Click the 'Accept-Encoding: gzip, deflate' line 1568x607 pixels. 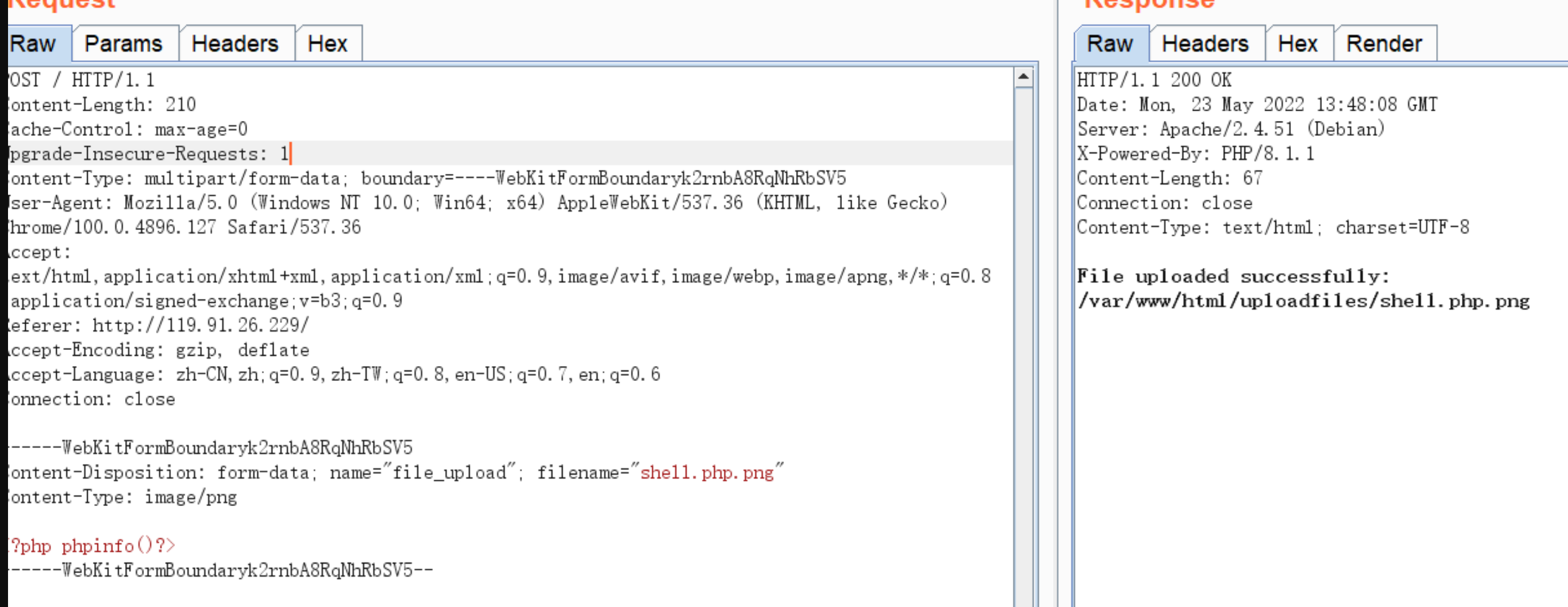pyautogui.click(x=159, y=350)
